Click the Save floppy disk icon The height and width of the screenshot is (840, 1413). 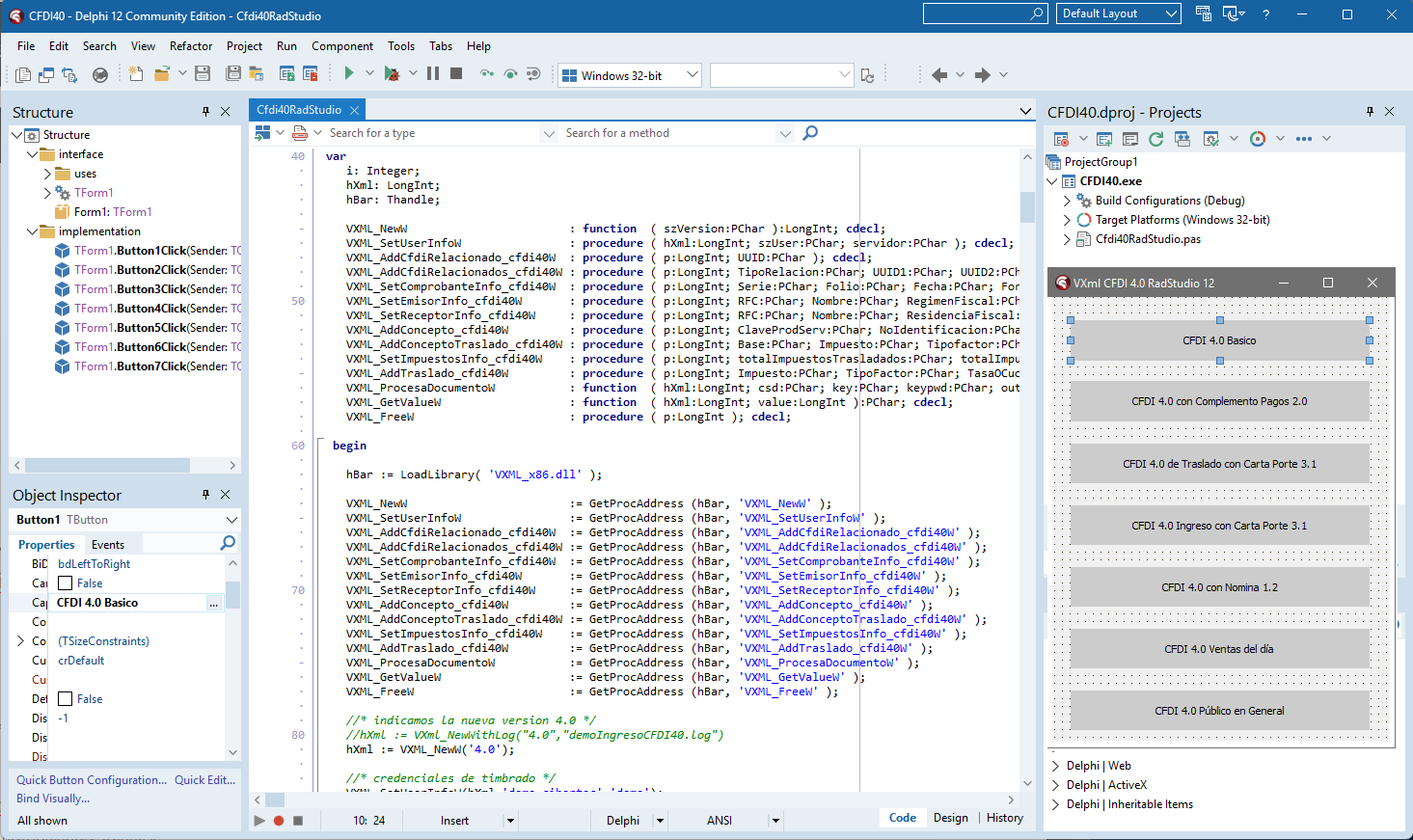203,73
